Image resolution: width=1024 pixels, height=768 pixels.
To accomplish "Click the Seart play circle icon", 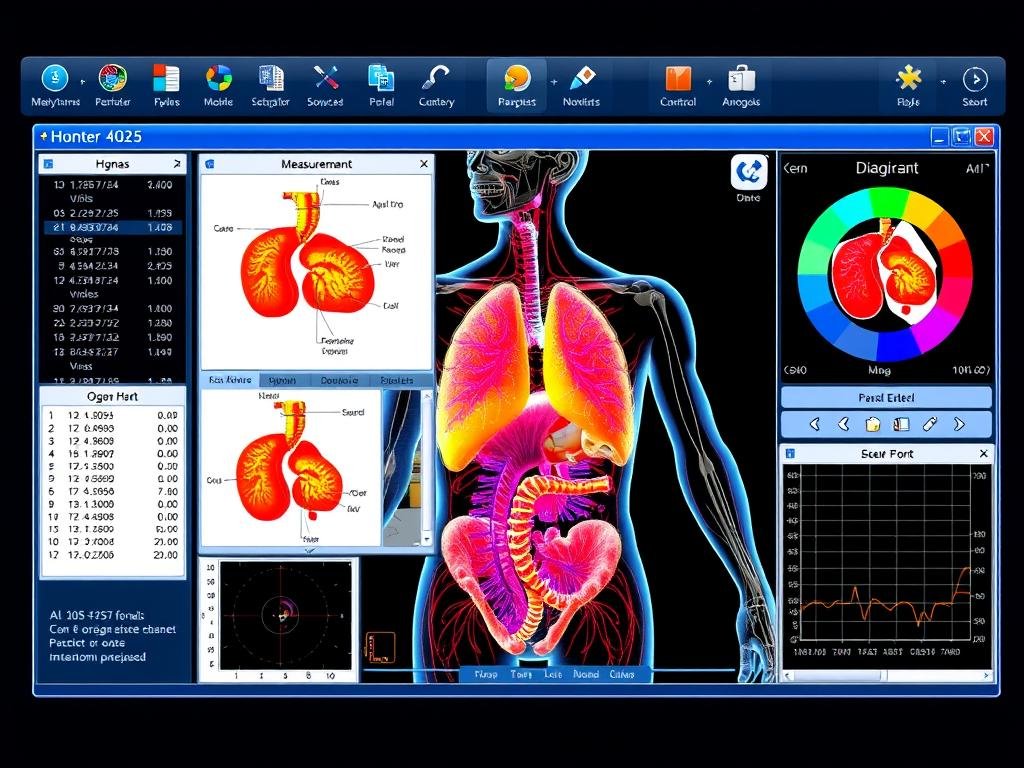I will click(x=974, y=79).
